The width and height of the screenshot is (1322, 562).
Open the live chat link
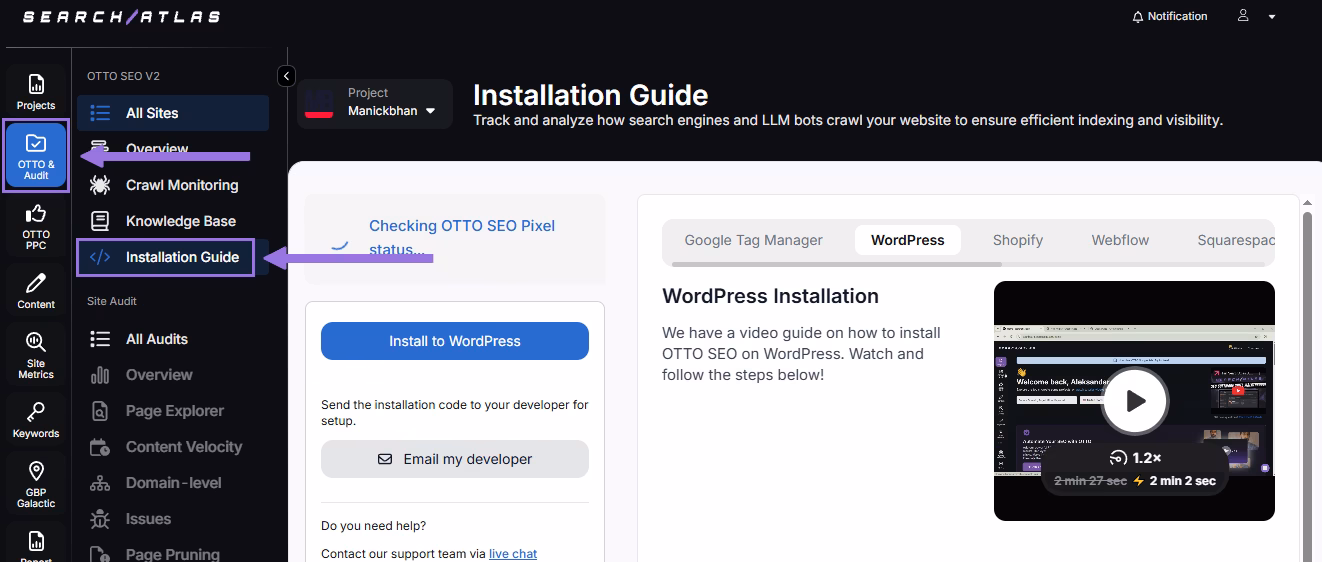click(x=512, y=553)
